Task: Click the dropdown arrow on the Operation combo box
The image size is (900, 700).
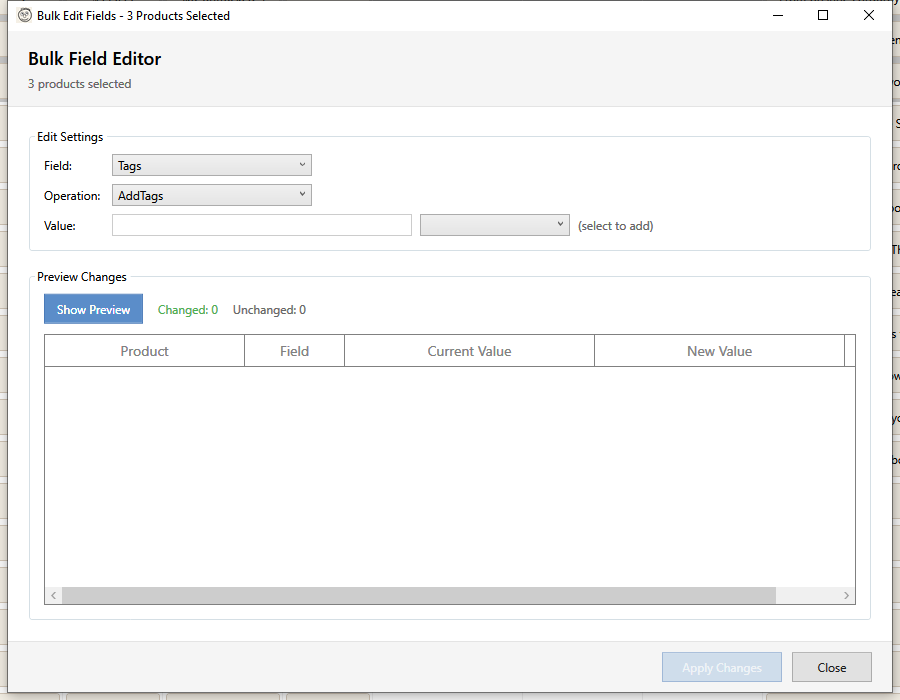Action: click(x=302, y=194)
